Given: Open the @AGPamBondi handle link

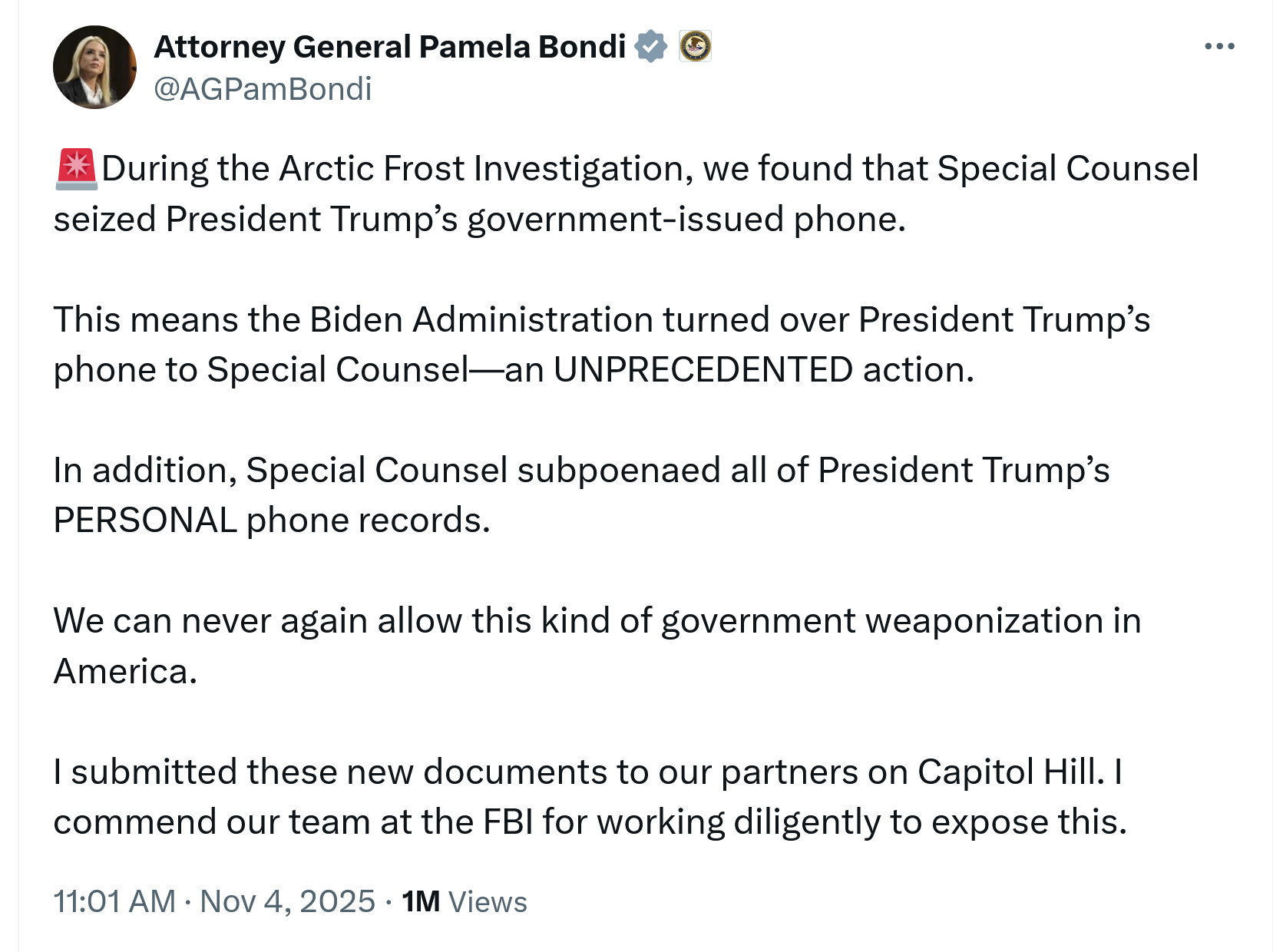Looking at the screenshot, I should click(263, 89).
